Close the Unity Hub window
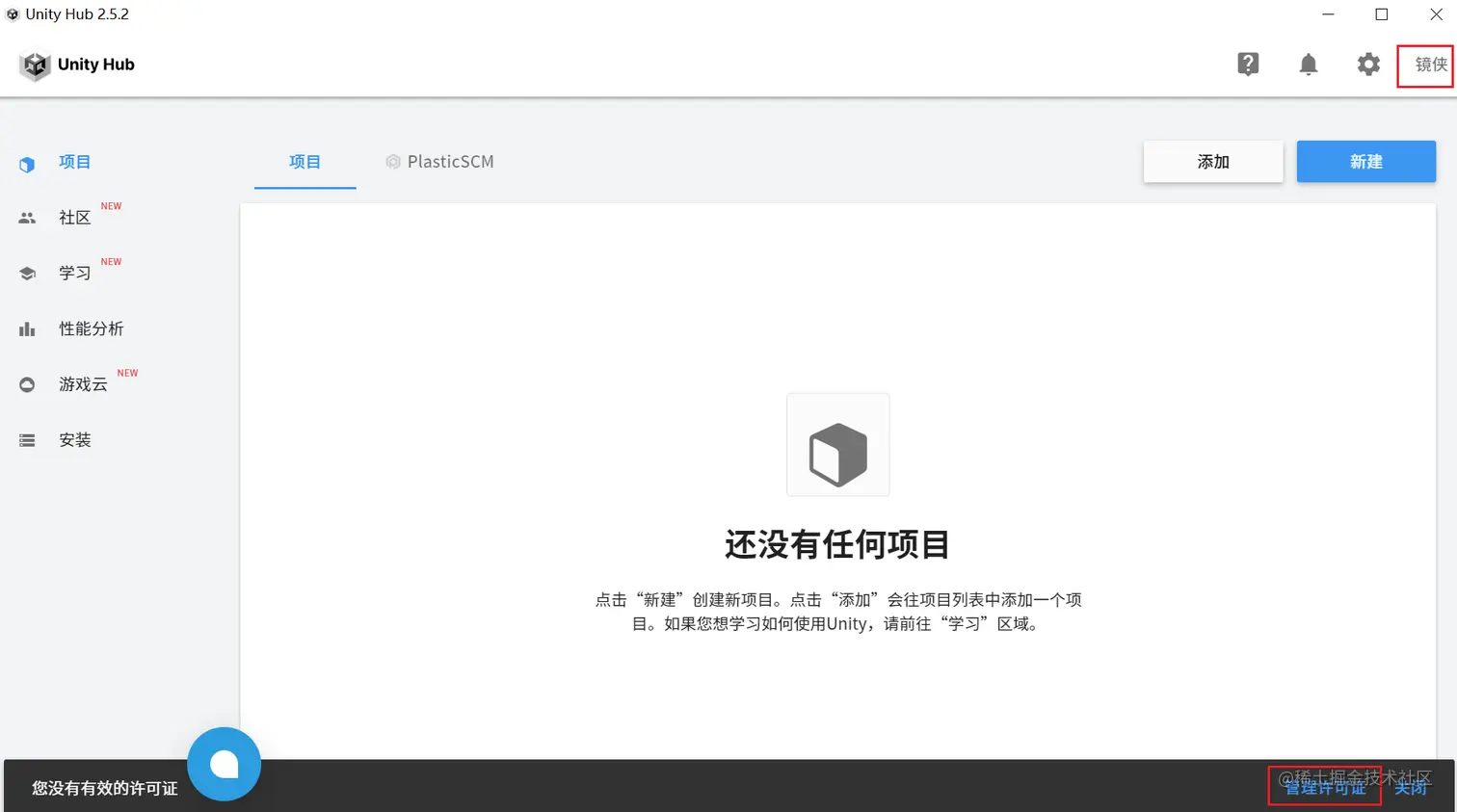This screenshot has width=1457, height=812. point(1436,14)
